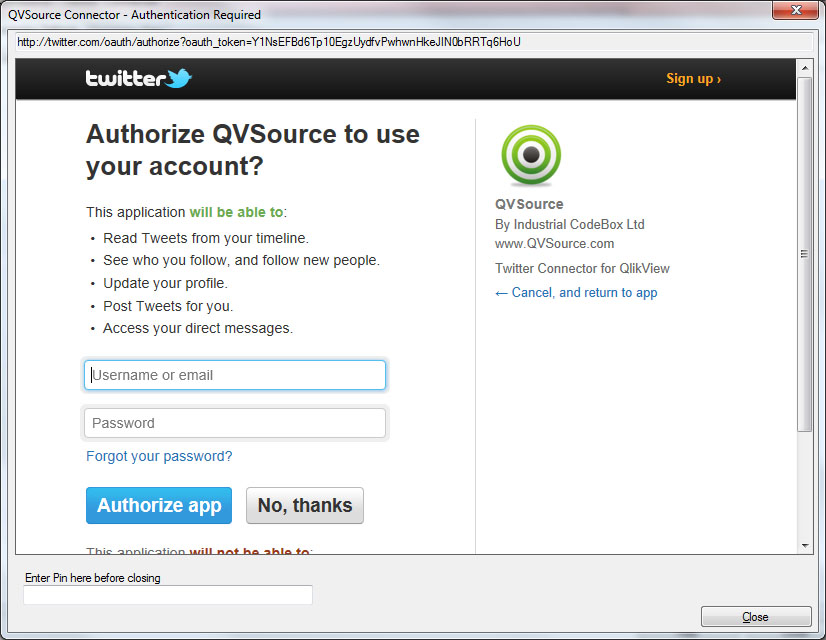Click the Close button at bottom right

click(x=756, y=617)
